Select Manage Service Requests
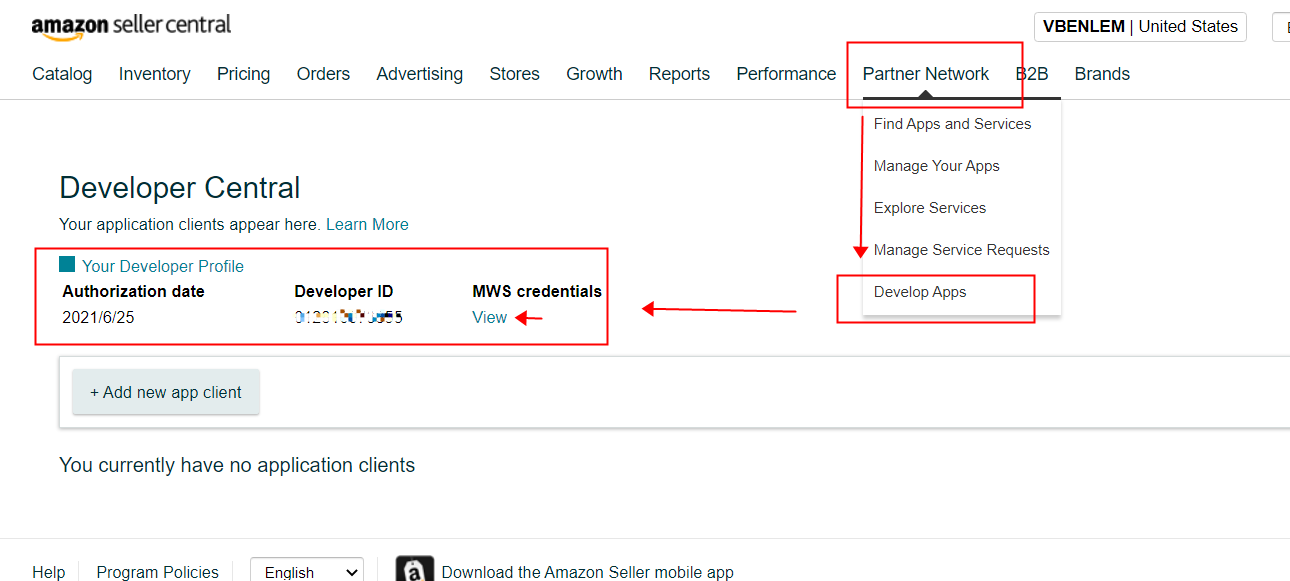Viewport: 1290px width, 581px height. point(962,250)
